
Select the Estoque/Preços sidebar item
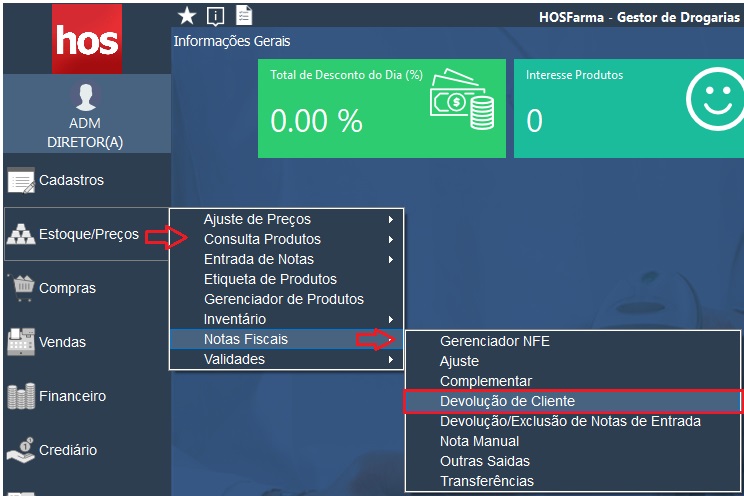(87, 234)
